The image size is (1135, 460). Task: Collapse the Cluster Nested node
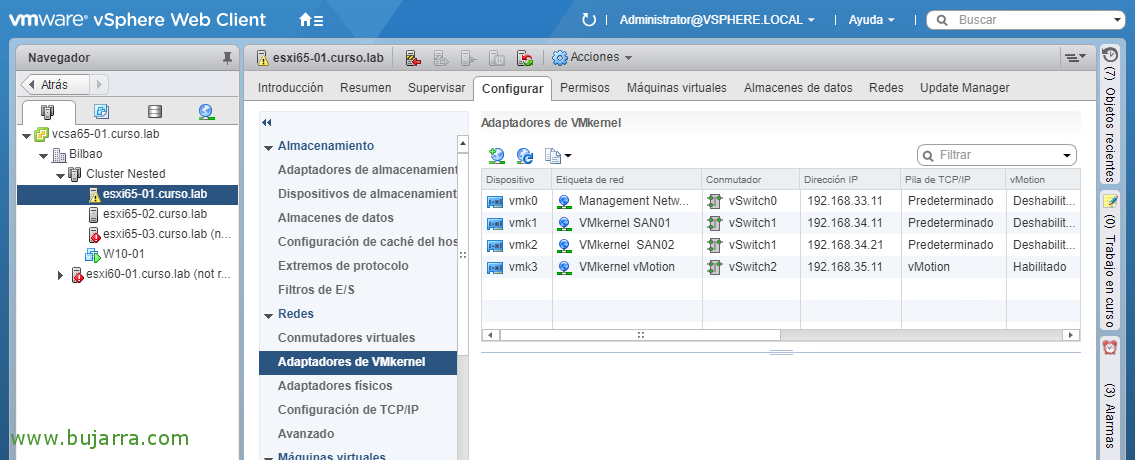pyautogui.click(x=60, y=175)
